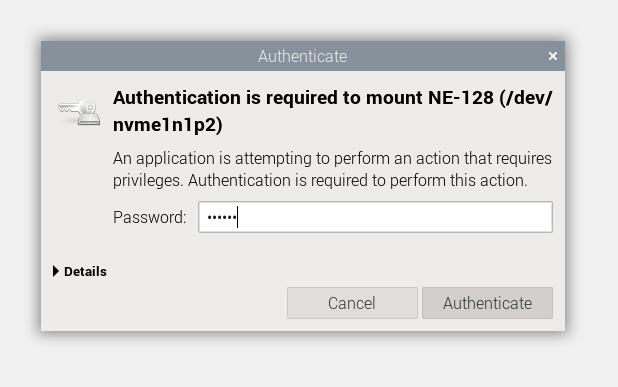Click the "An application is attempting" description line
Viewport: 618px width, 387px height.
pyautogui.click(x=332, y=159)
